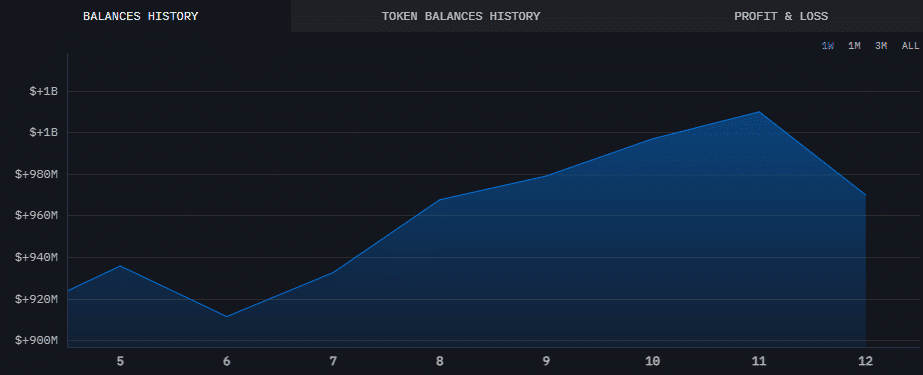Open the Token Balances History tab

click(x=461, y=16)
